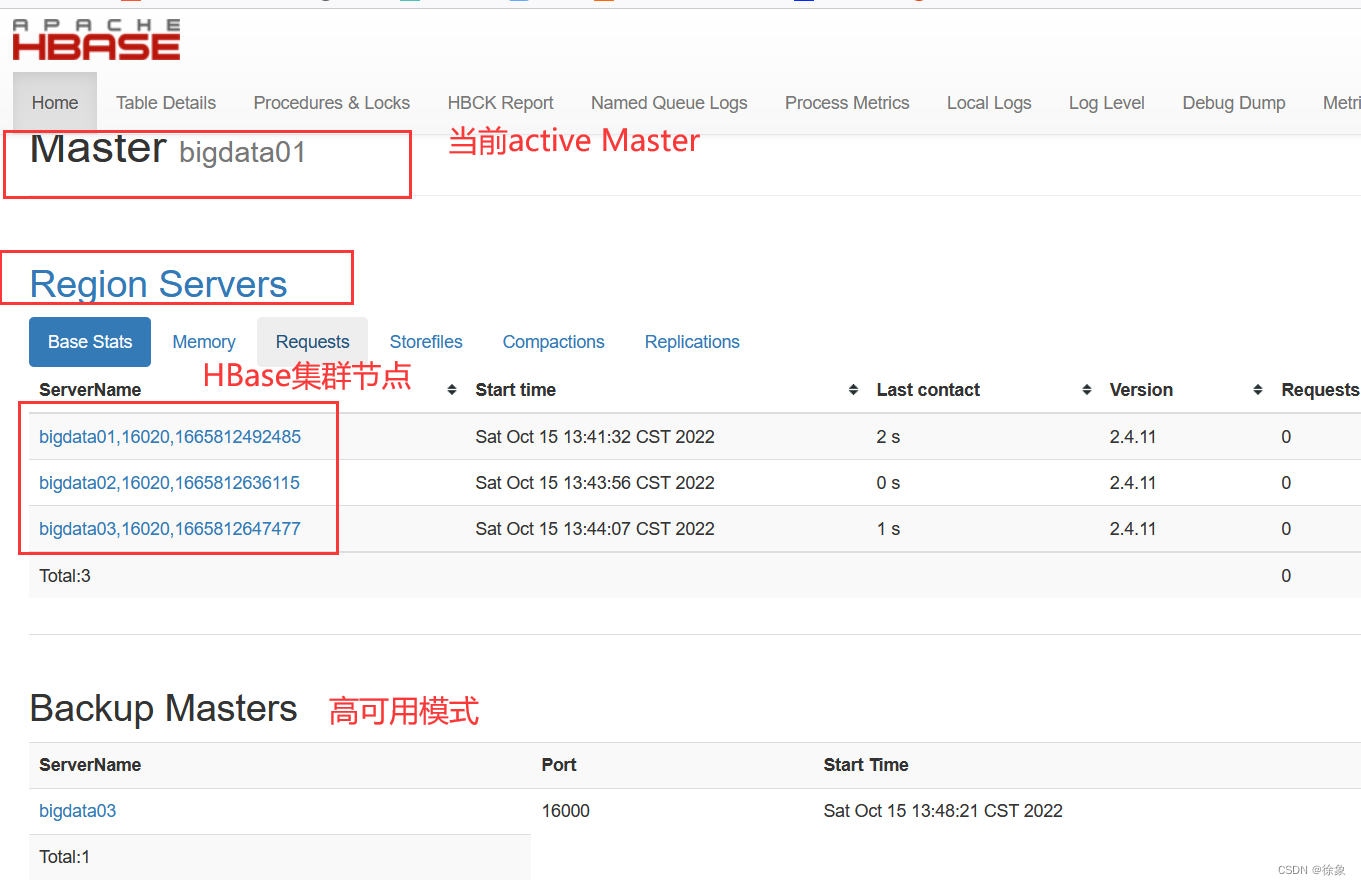Screen dimensions: 1361x885
Task: Click the Total:1 label
Action: pos(65,857)
